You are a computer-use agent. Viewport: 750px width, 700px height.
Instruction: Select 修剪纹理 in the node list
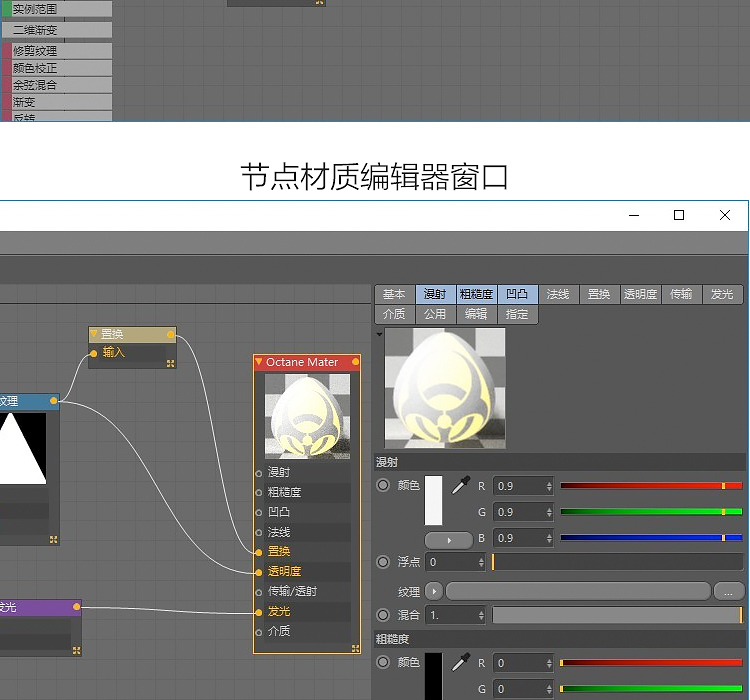57,51
